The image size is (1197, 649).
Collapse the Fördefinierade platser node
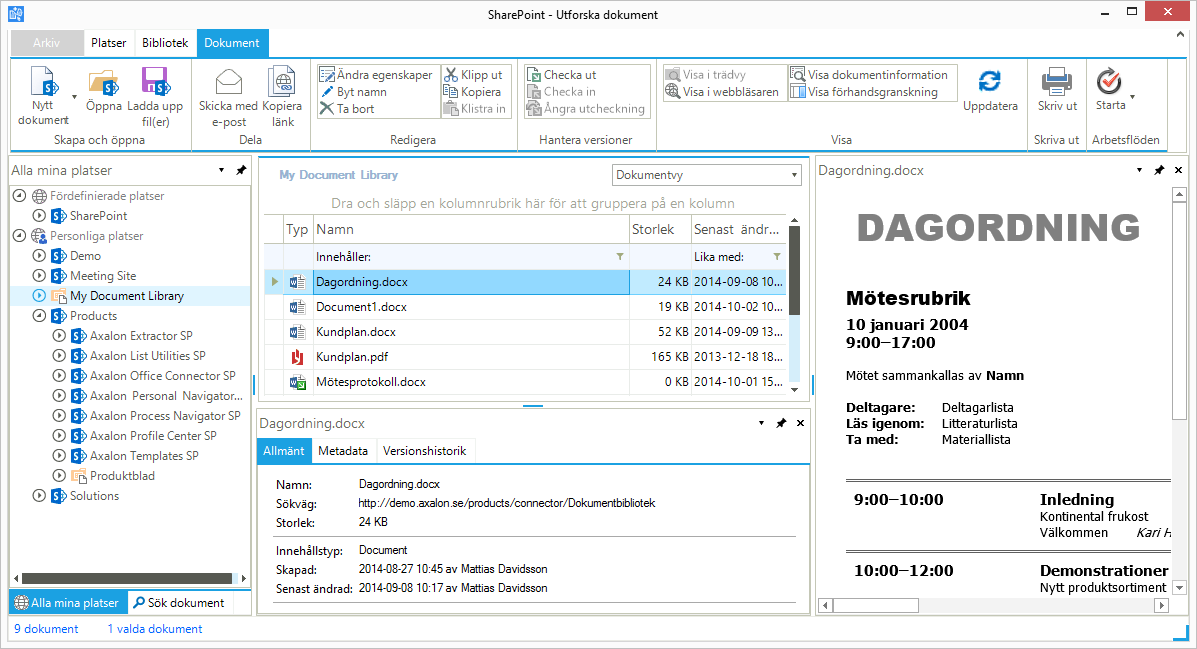point(19,196)
